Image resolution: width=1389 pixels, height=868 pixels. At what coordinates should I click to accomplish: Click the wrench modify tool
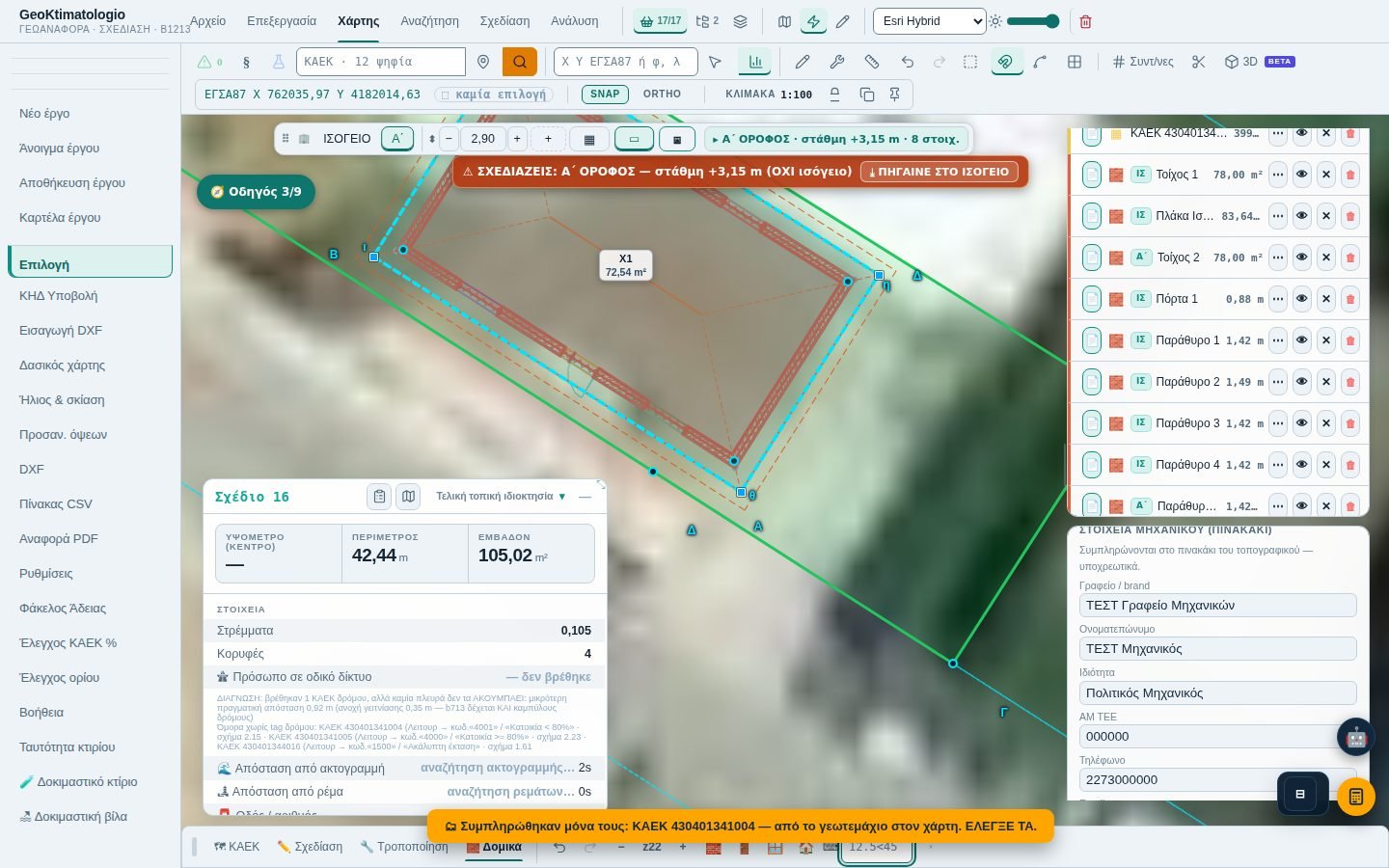coord(836,62)
